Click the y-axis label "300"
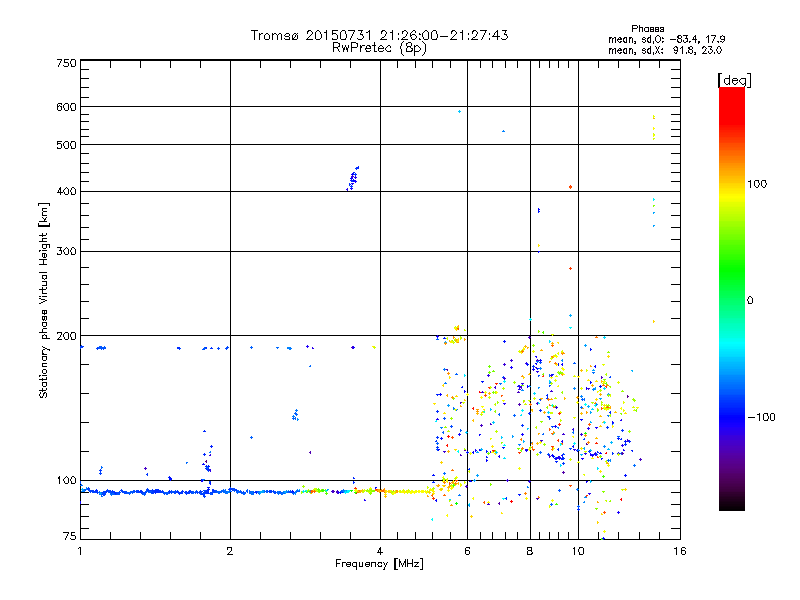The width and height of the screenshot is (800, 600). point(66,252)
